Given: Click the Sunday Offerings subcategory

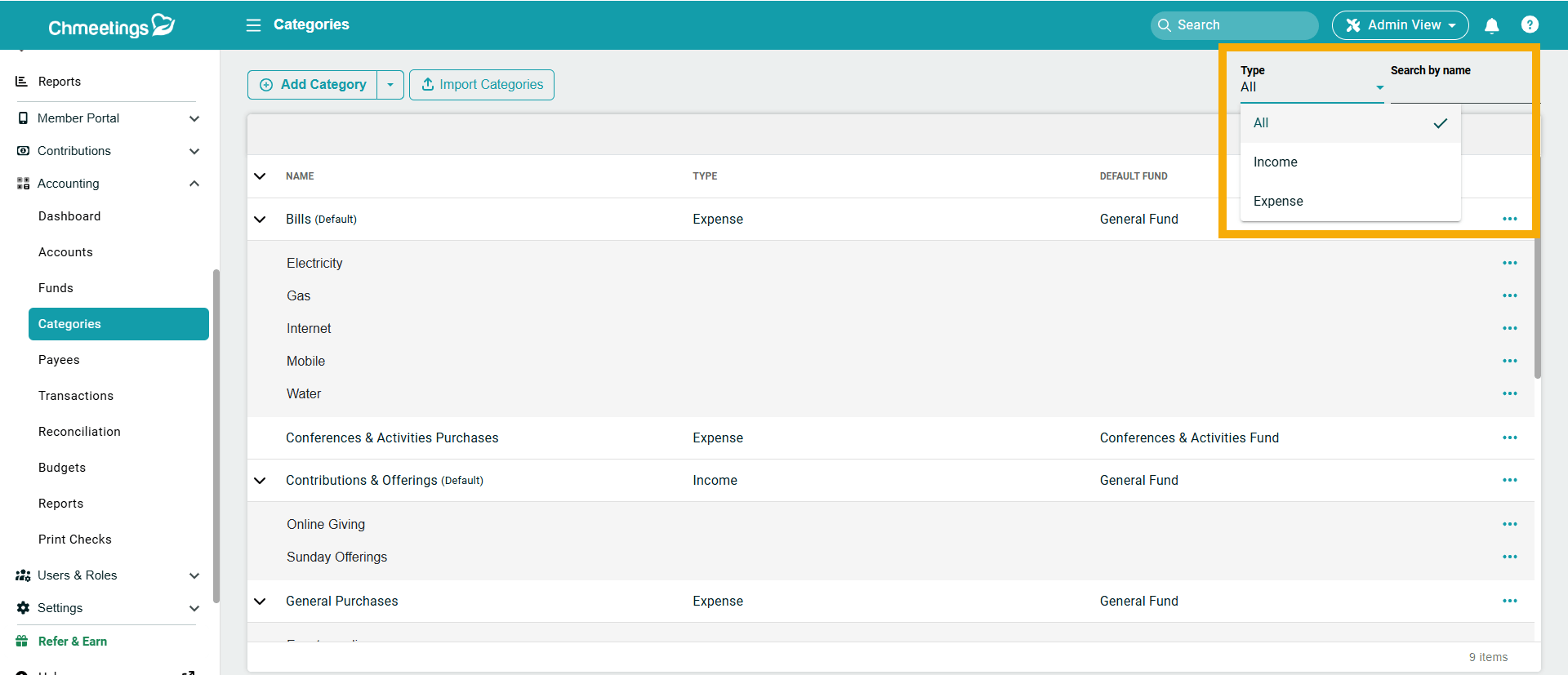Looking at the screenshot, I should click(336, 557).
